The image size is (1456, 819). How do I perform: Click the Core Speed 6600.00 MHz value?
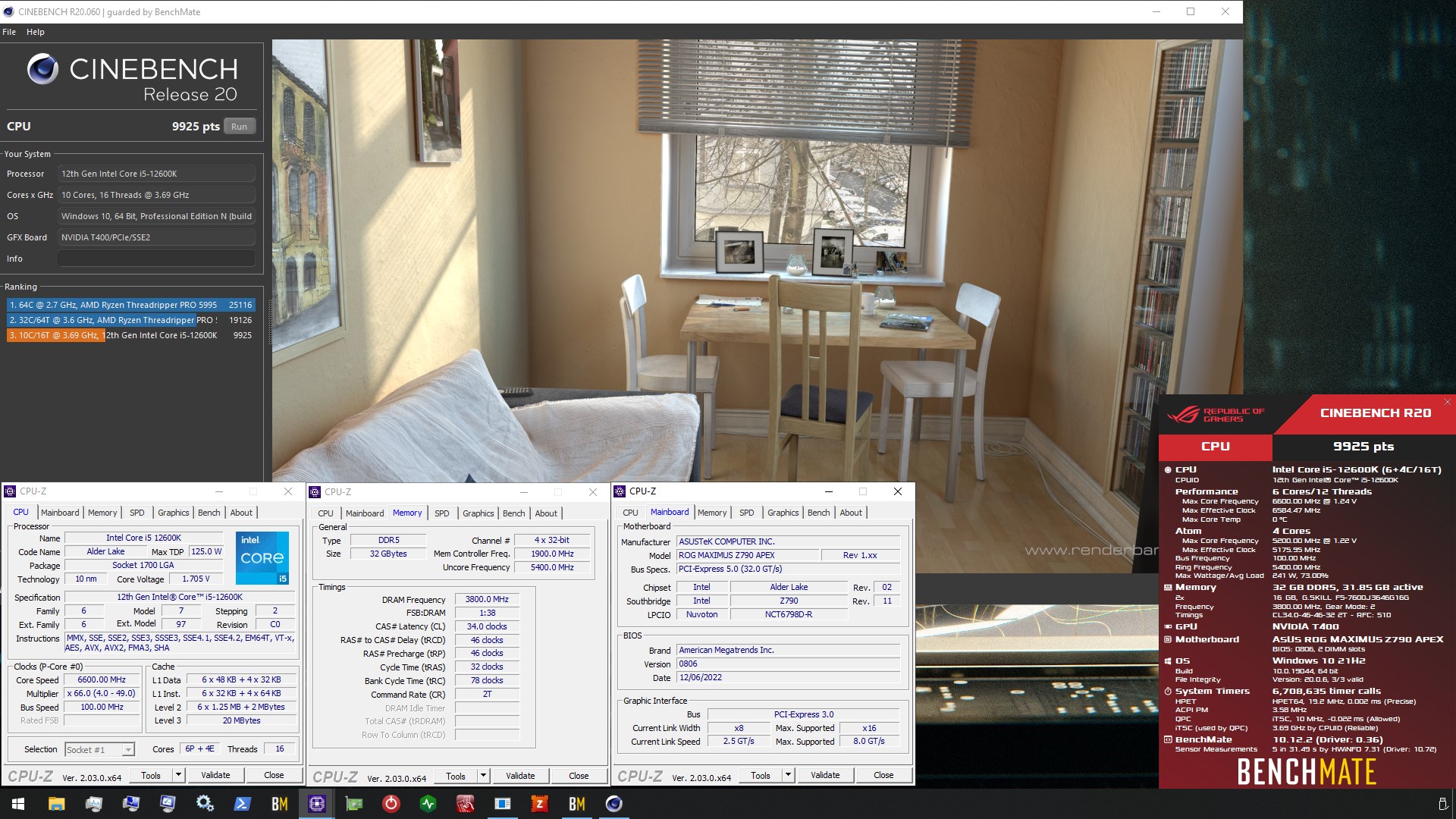[x=102, y=679]
